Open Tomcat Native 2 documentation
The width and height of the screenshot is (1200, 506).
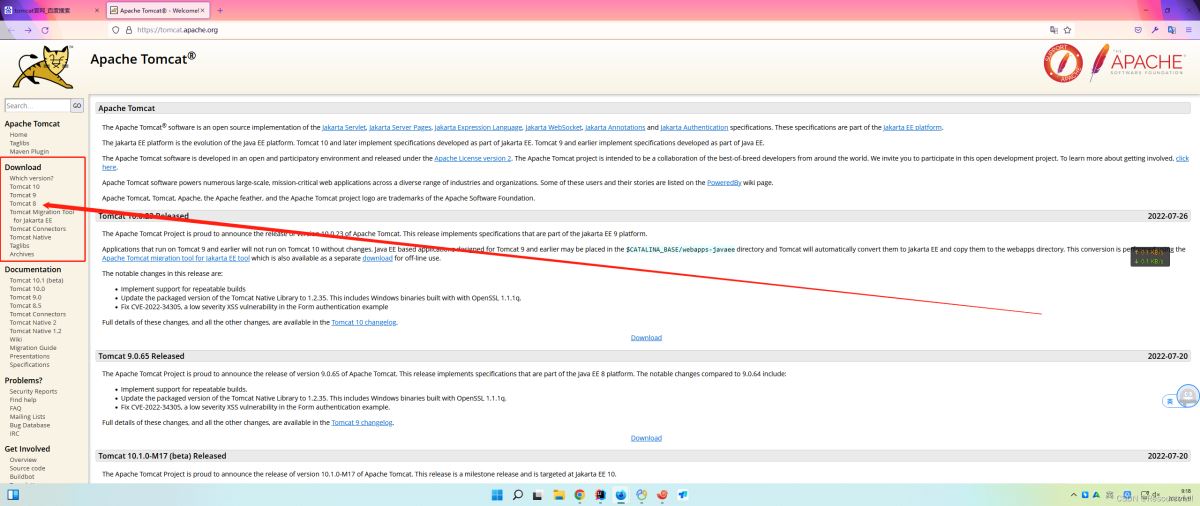33,322
